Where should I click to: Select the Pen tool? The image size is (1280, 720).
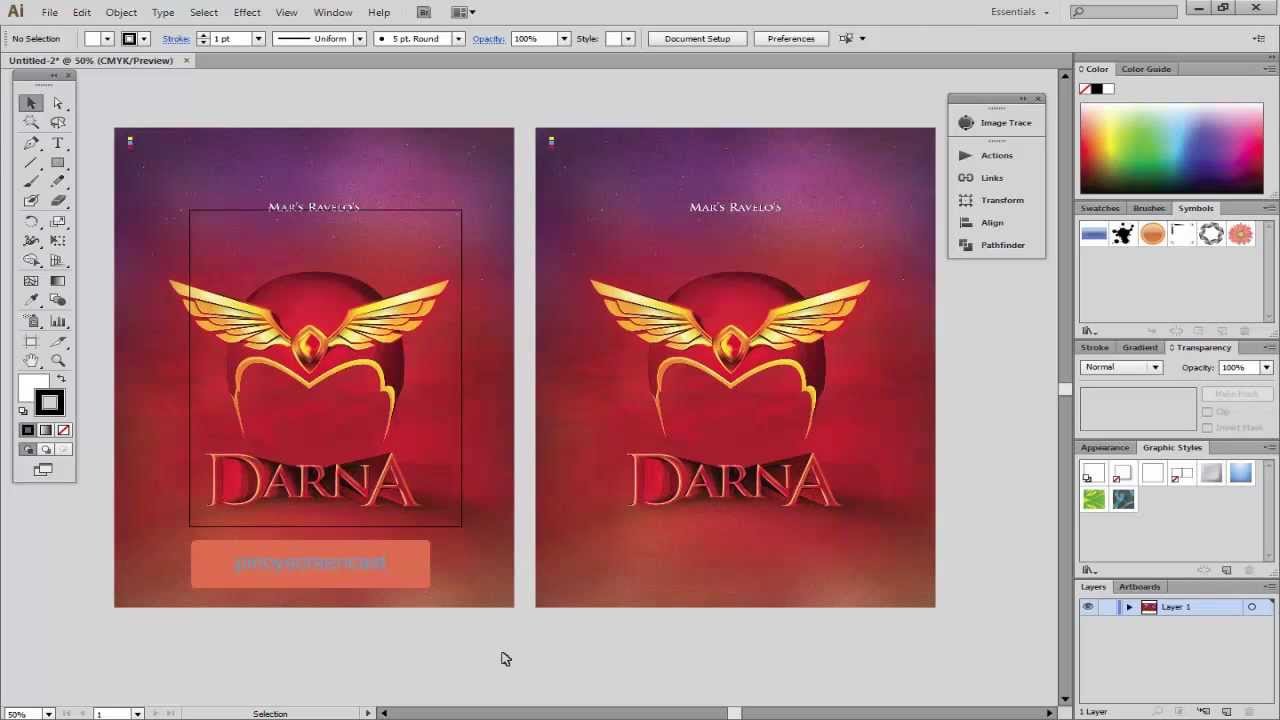point(31,143)
